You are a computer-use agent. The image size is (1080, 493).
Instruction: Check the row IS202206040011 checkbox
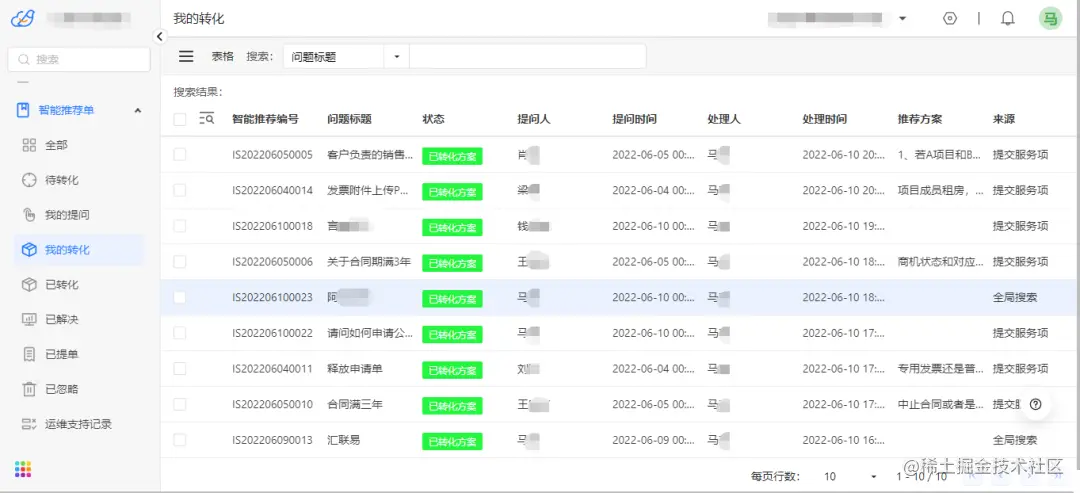[180, 369]
